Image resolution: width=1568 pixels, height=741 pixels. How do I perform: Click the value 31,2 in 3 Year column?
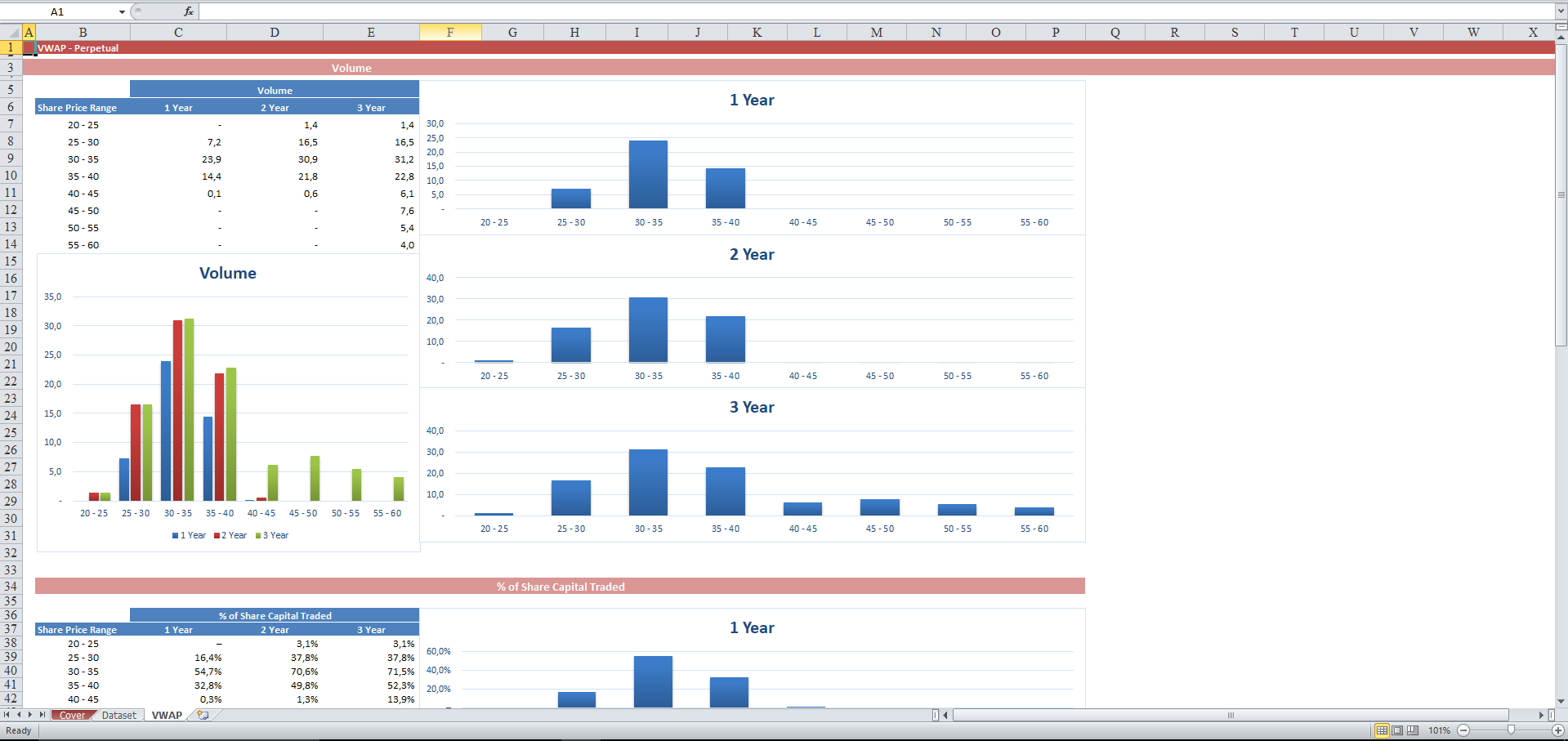pos(404,159)
